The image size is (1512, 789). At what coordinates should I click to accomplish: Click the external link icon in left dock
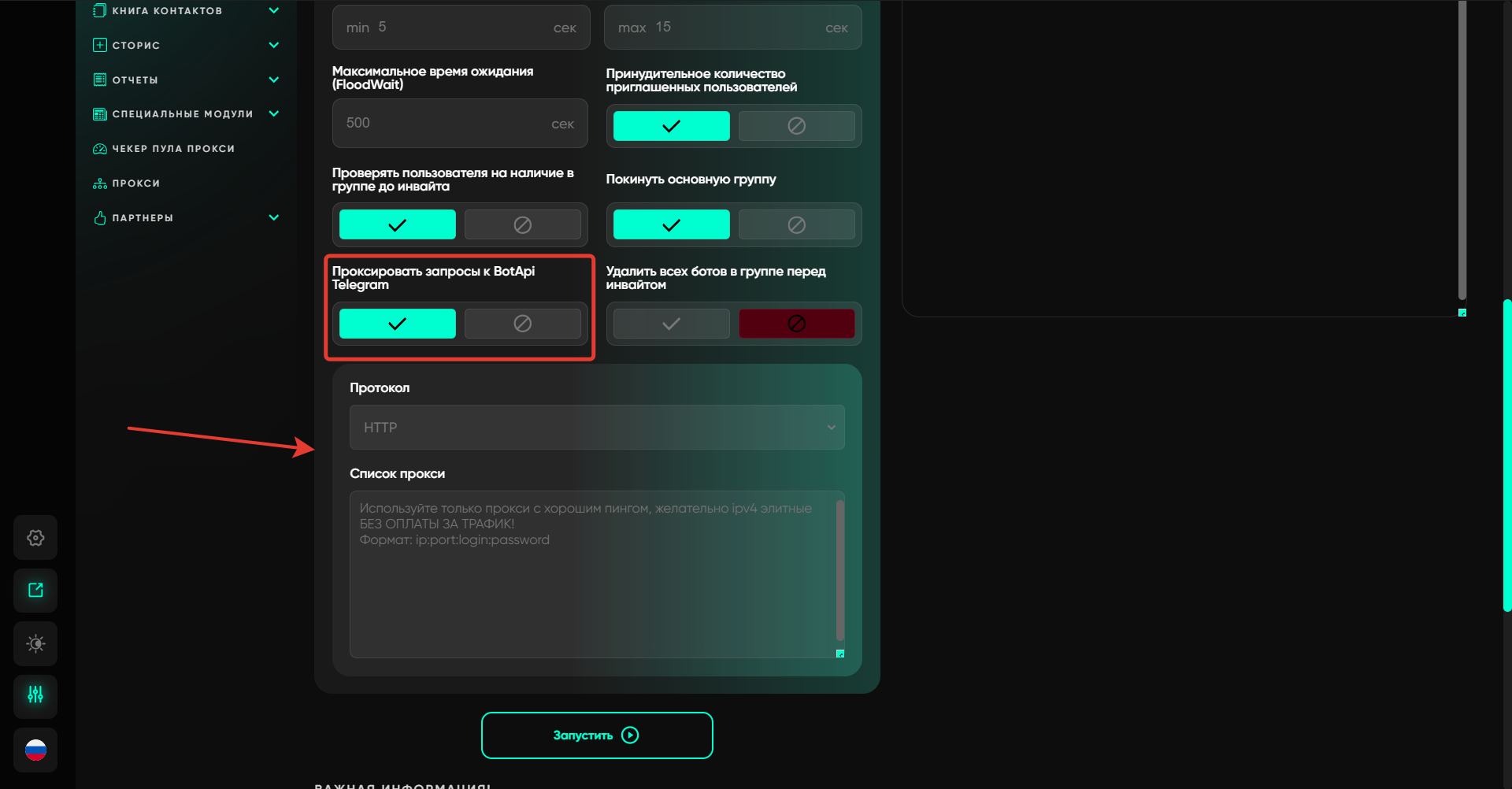coord(35,591)
